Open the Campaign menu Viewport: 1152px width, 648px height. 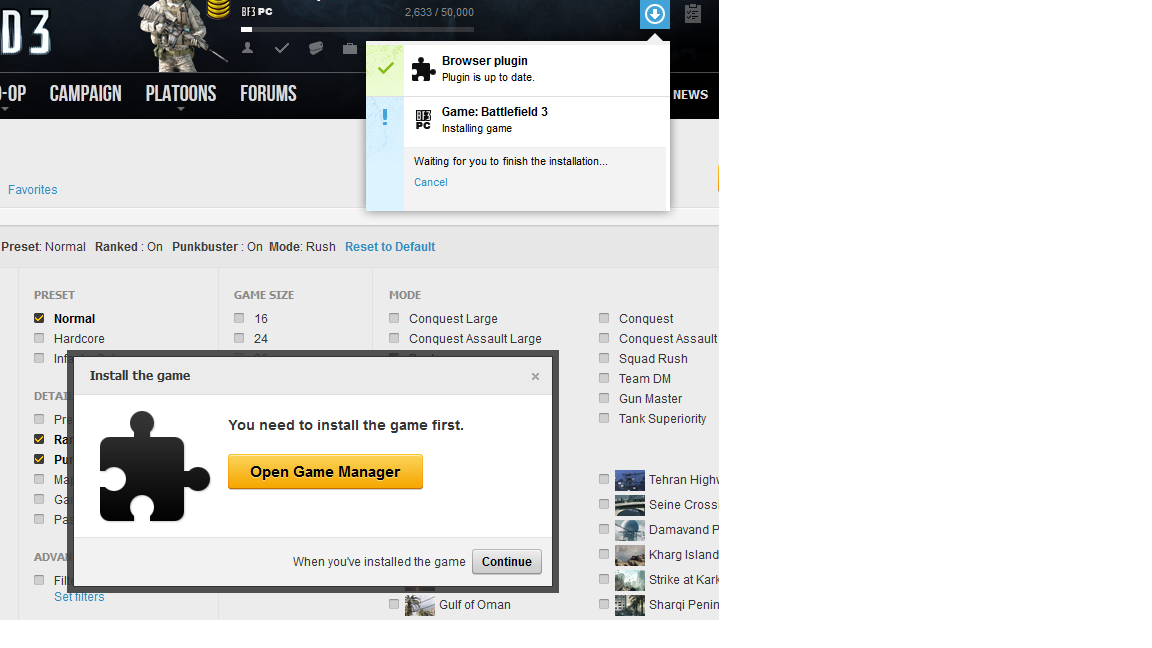point(85,94)
